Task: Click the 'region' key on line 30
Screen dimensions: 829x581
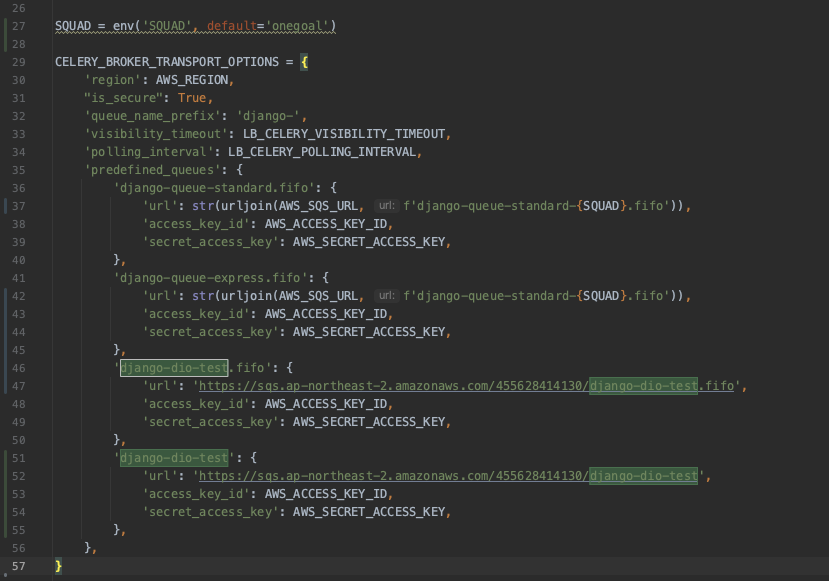Action: pos(113,80)
